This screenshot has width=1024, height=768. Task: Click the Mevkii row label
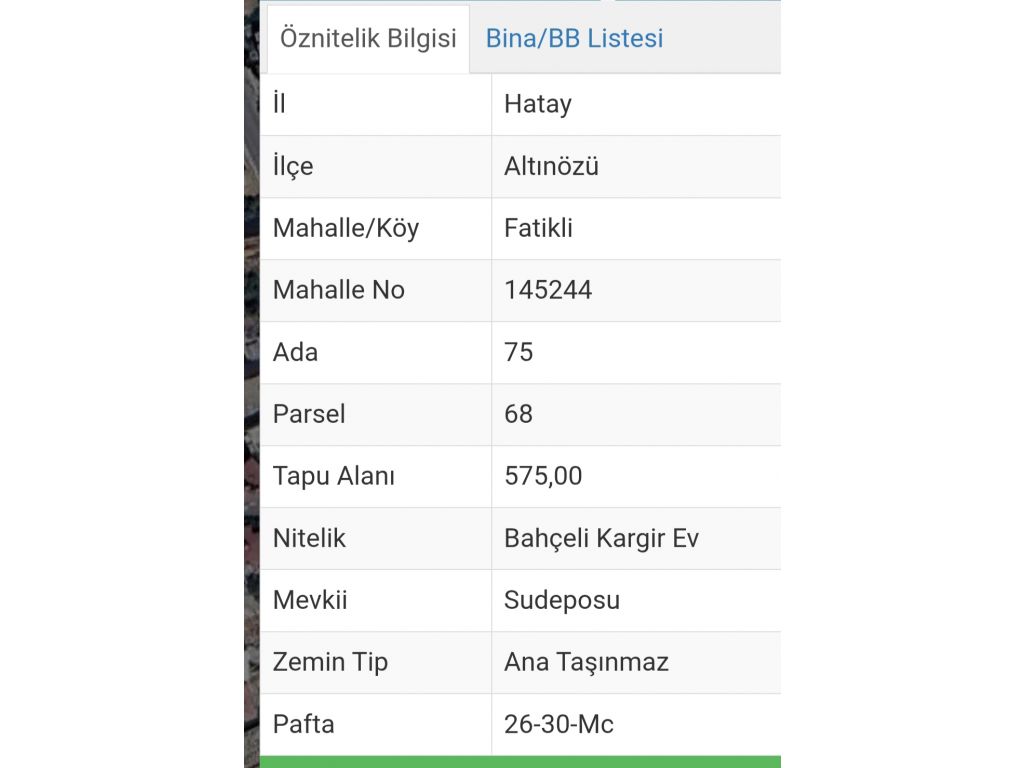click(x=310, y=600)
